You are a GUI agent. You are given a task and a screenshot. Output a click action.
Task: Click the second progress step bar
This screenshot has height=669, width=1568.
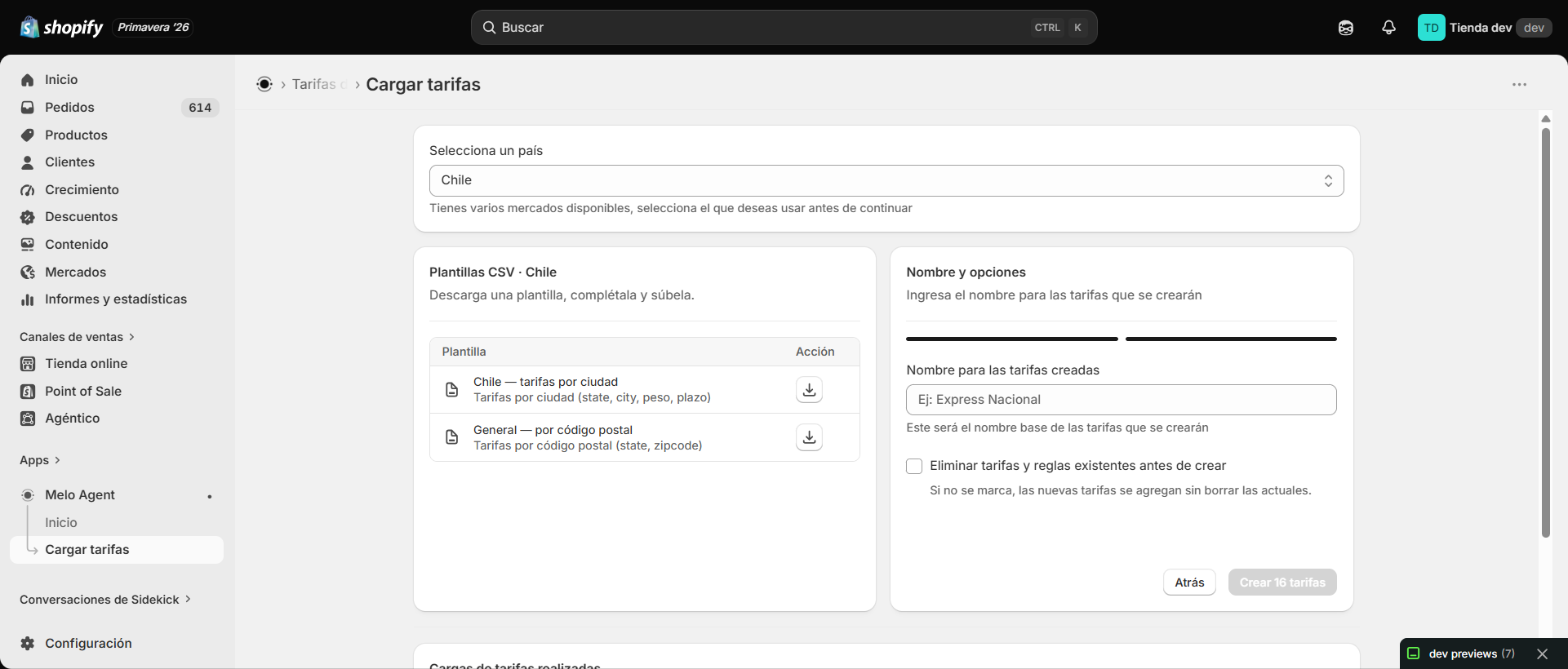pos(1231,339)
